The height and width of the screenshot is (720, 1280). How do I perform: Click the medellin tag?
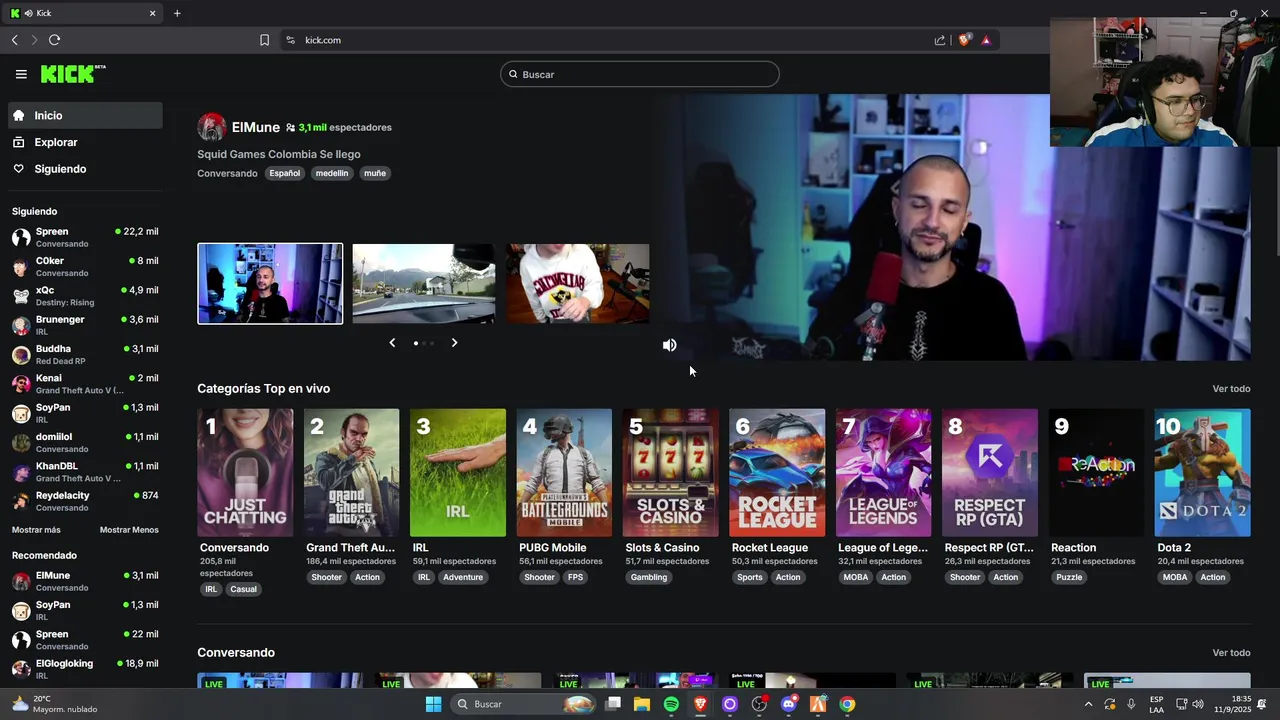coord(332,173)
